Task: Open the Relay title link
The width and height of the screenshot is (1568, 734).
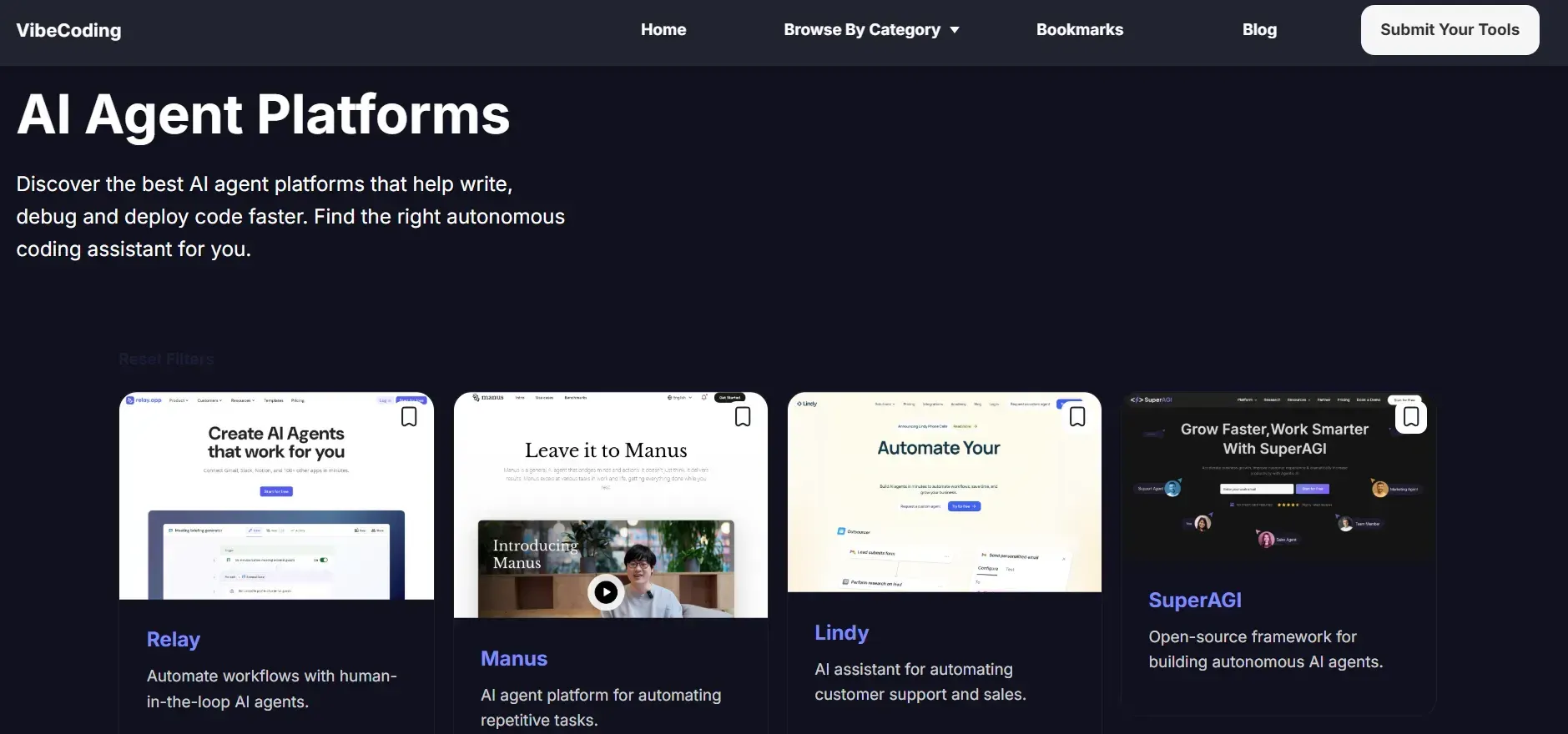Action: pos(174,640)
